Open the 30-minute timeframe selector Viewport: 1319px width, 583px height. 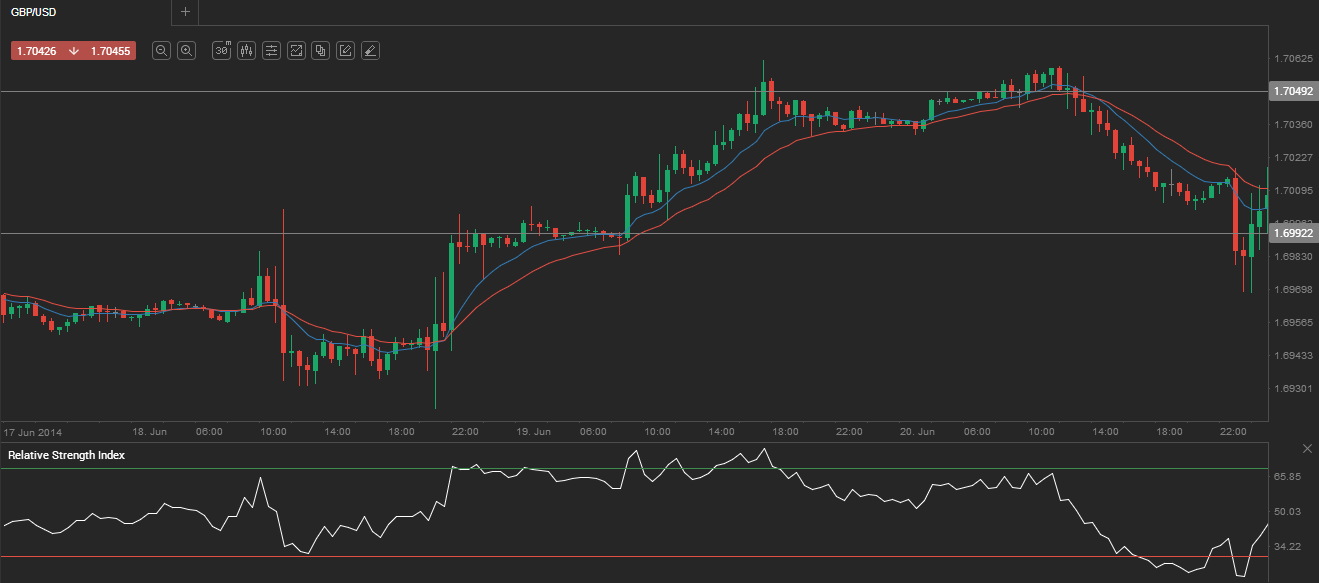[x=222, y=50]
